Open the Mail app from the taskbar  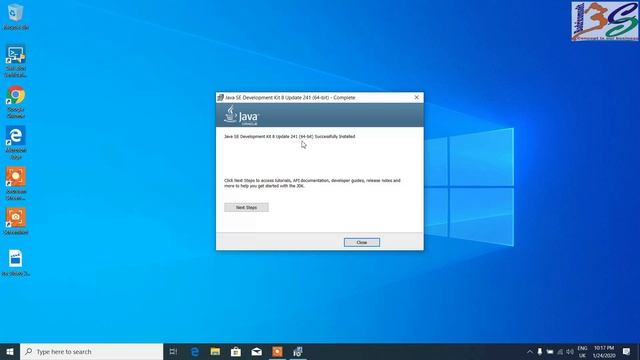click(256, 351)
